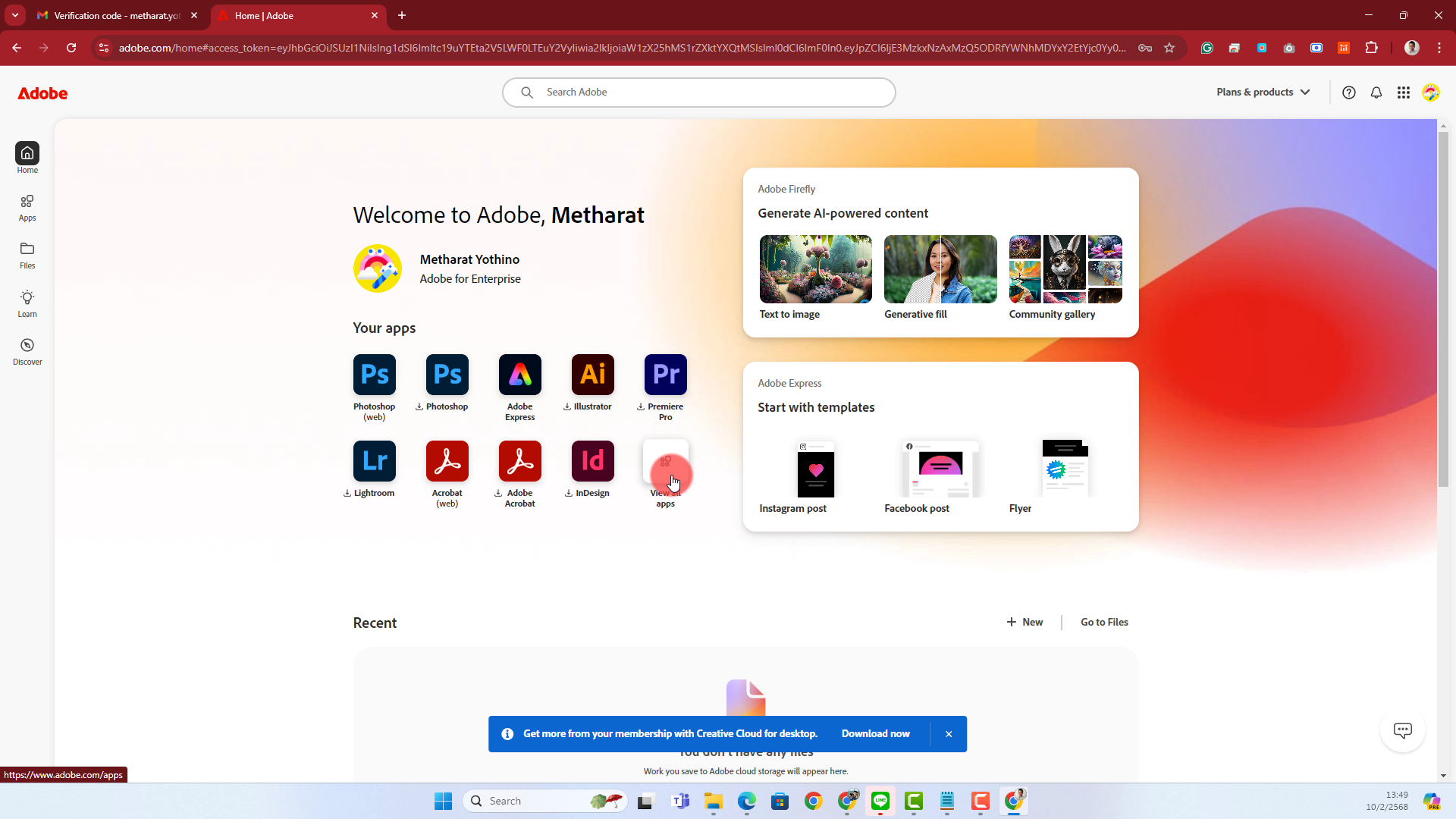Choose the Facebook post template
Viewport: 1456px width, 819px height.
940,468
